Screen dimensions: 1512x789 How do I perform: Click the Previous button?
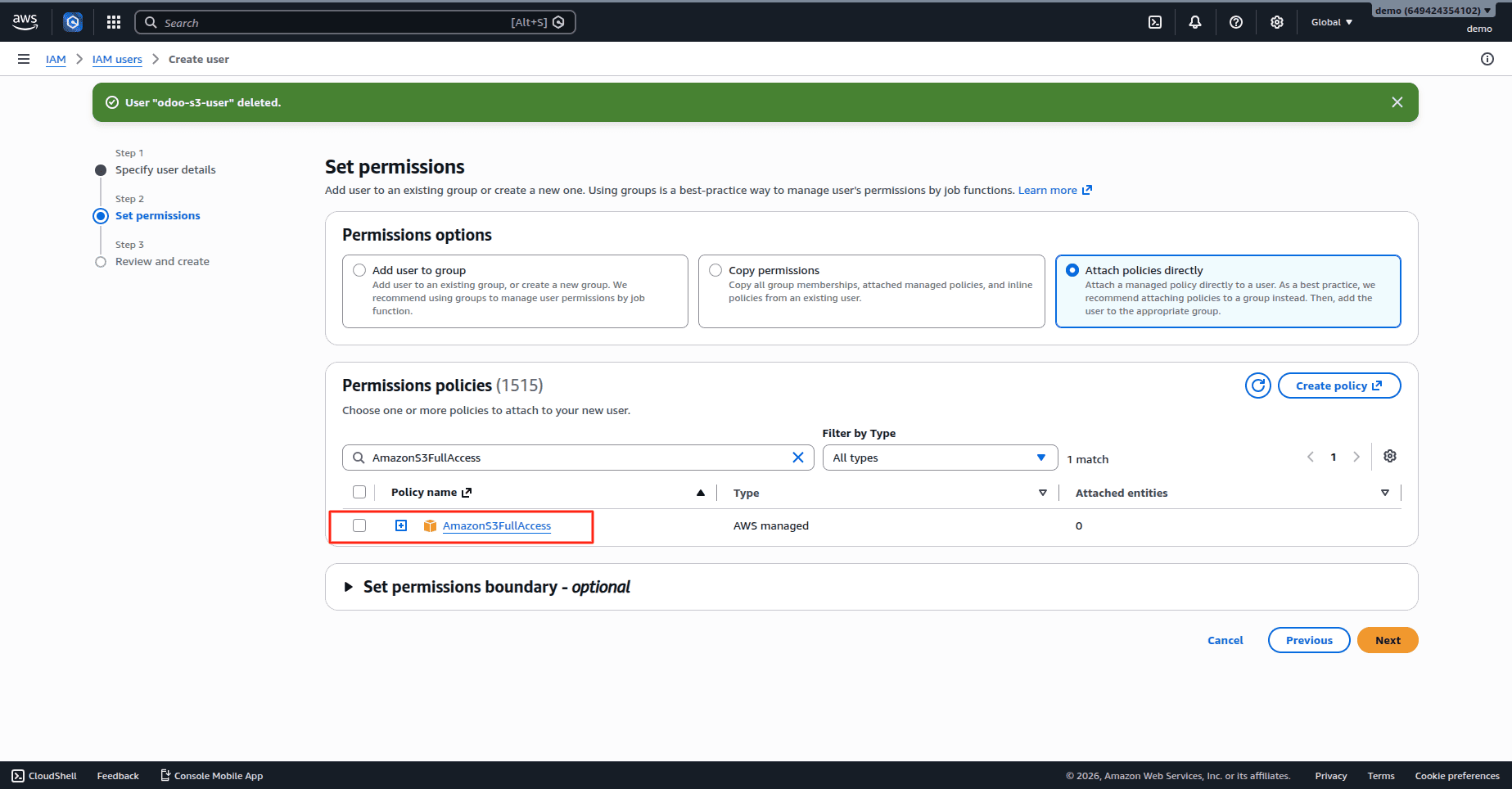[1309, 640]
